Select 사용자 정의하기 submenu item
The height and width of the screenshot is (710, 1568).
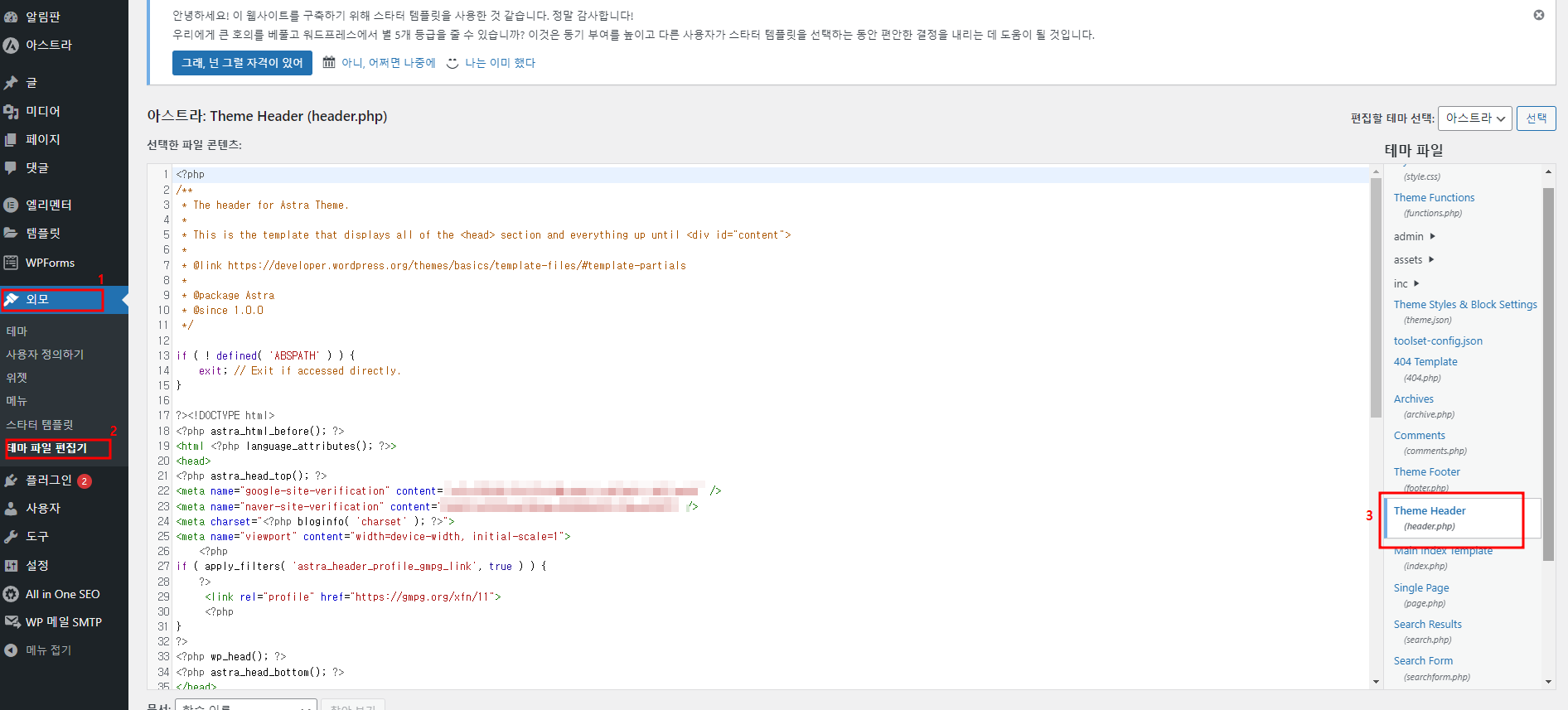pyautogui.click(x=45, y=355)
